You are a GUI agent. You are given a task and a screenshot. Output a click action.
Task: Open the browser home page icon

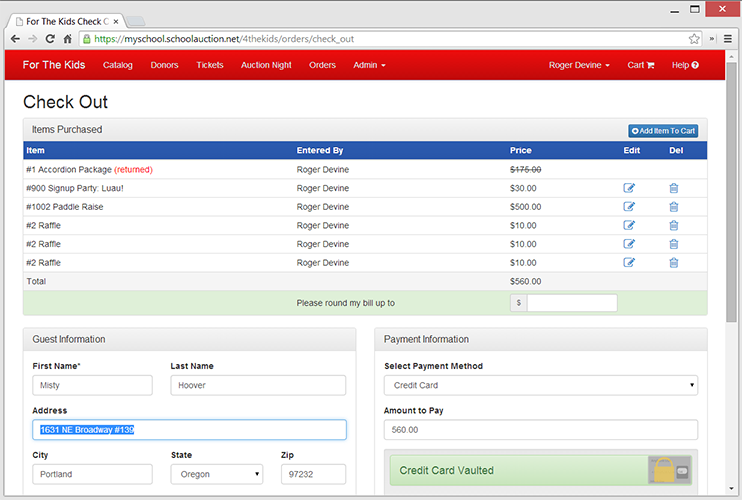click(67, 39)
